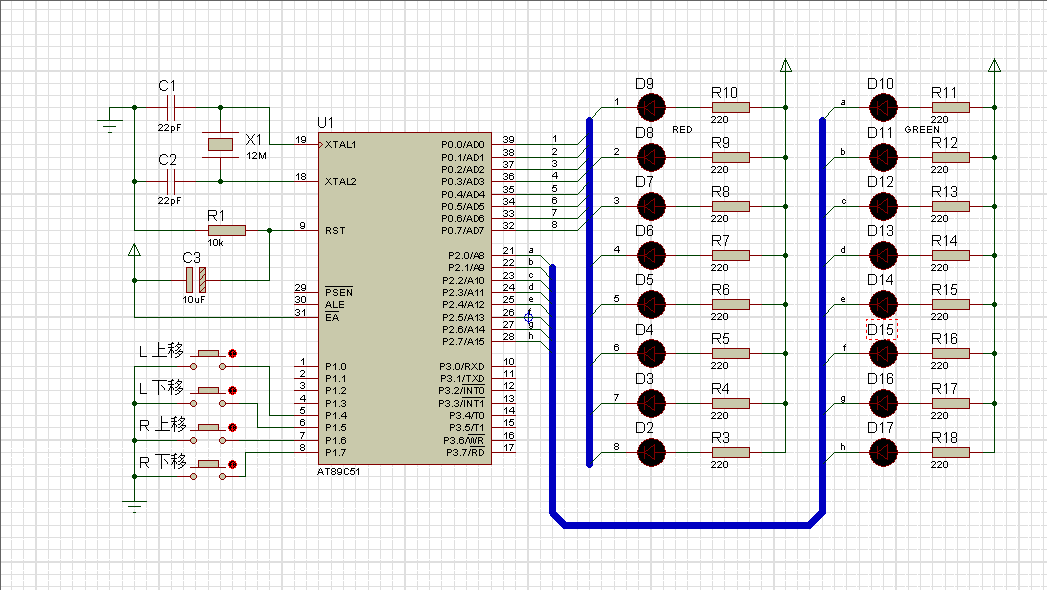Select LED symbol D14
Viewport: 1047px width, 590px height.
point(883,304)
